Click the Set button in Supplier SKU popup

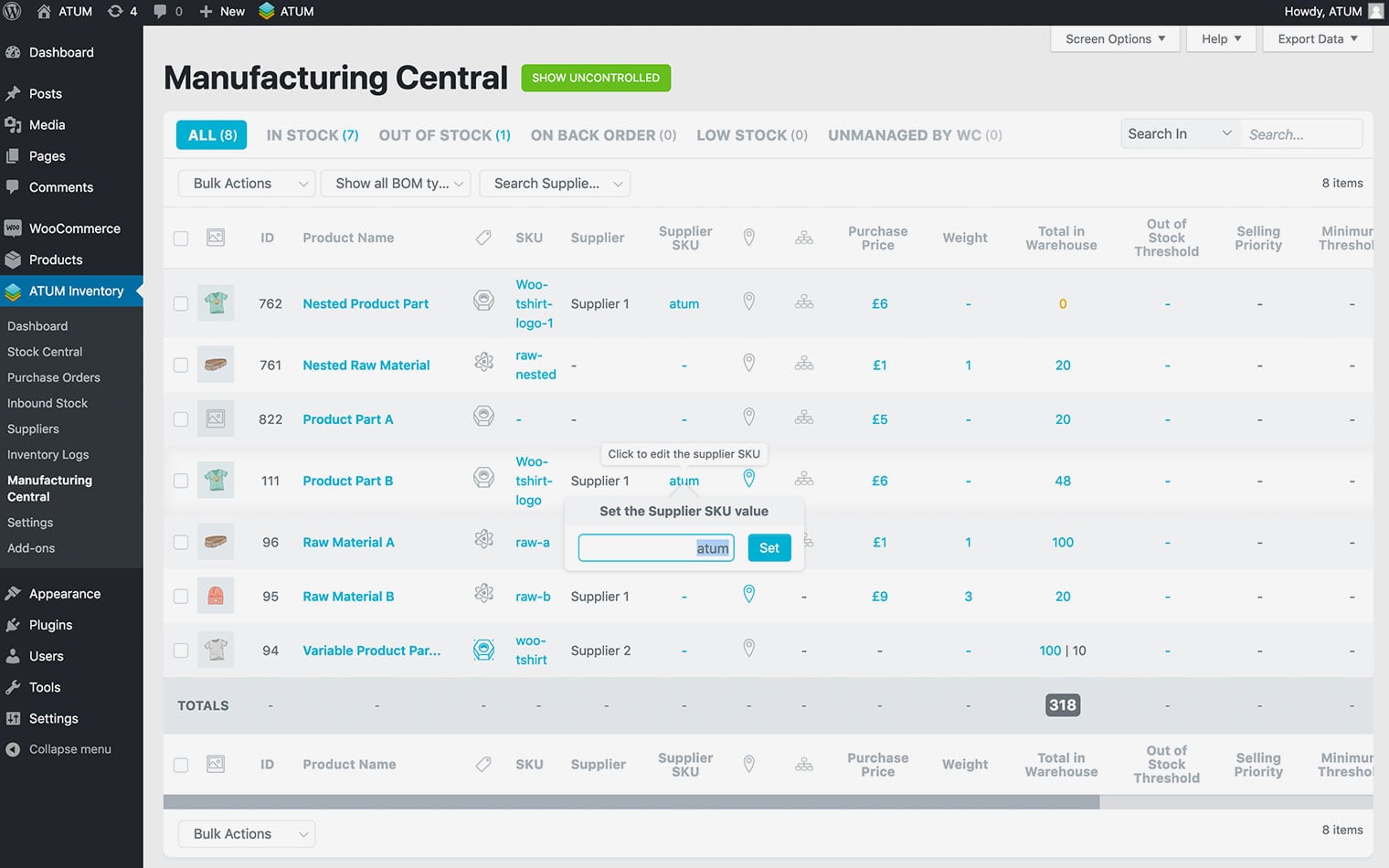pos(769,548)
